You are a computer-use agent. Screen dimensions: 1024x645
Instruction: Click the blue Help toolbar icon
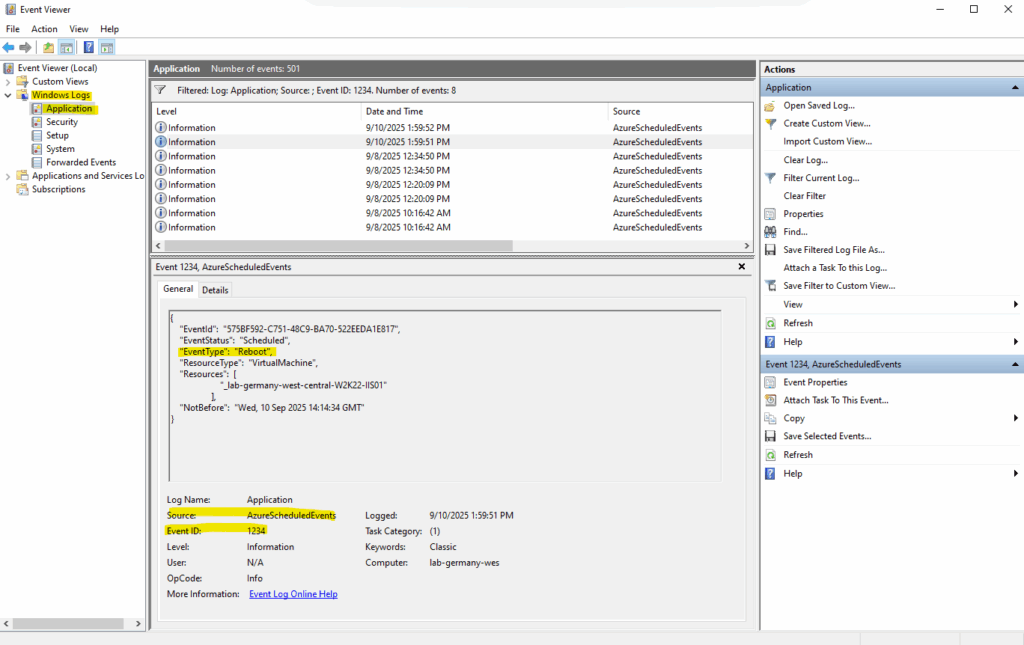click(x=89, y=47)
